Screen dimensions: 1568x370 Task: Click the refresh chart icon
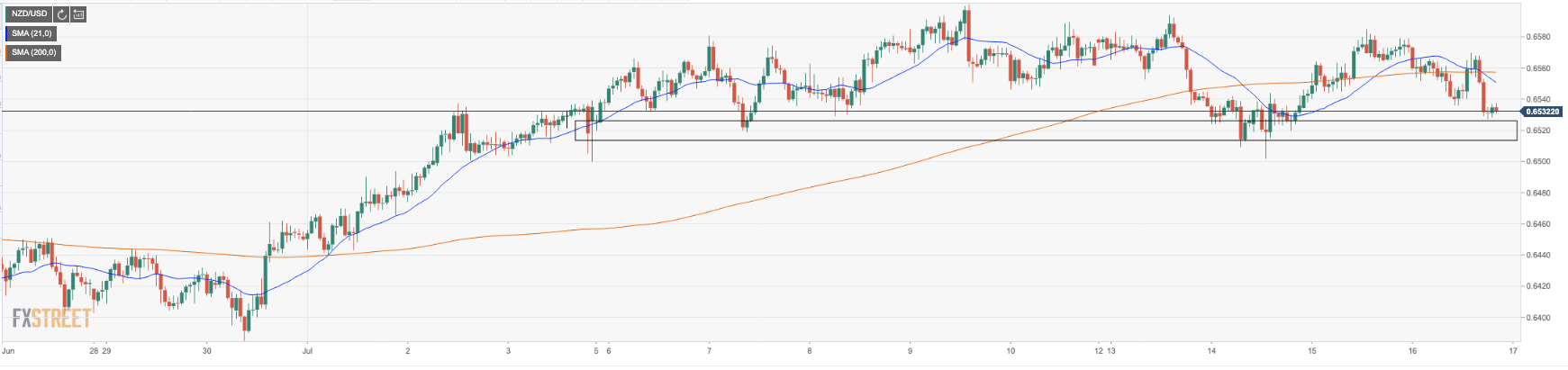[x=61, y=14]
